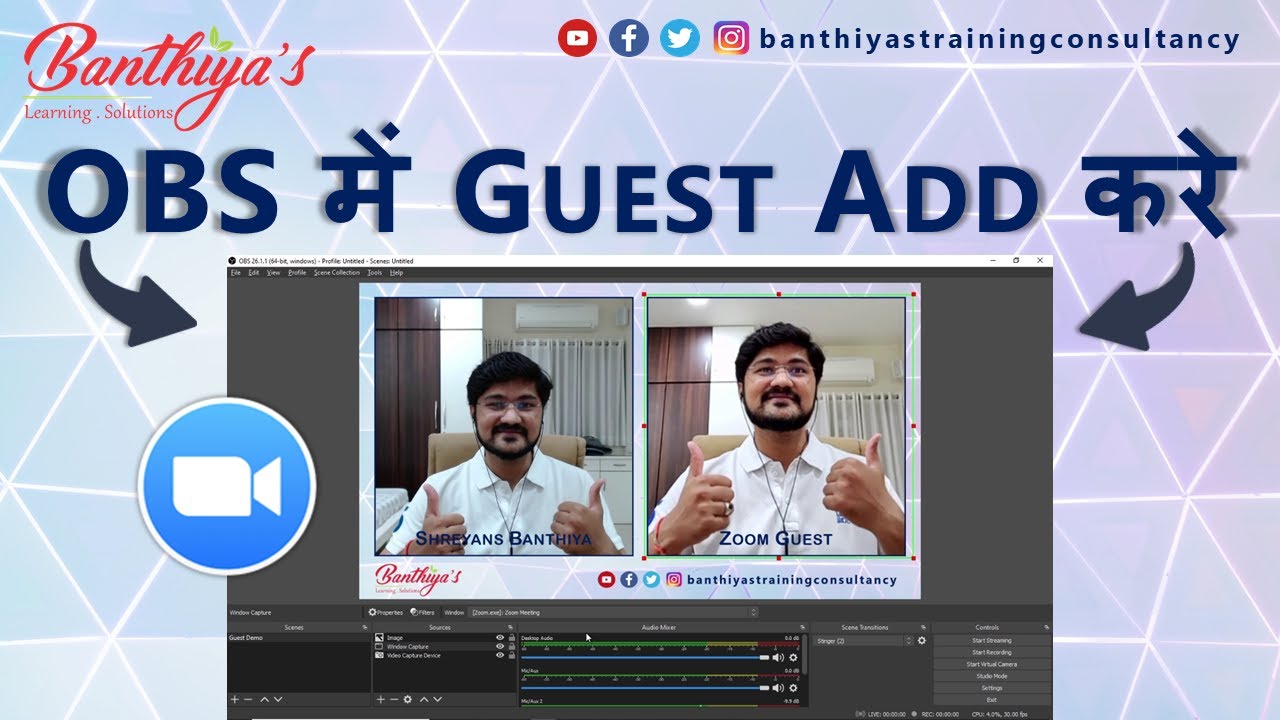This screenshot has height=720, width=1280.
Task: Open the Tools menu
Action: click(x=375, y=272)
